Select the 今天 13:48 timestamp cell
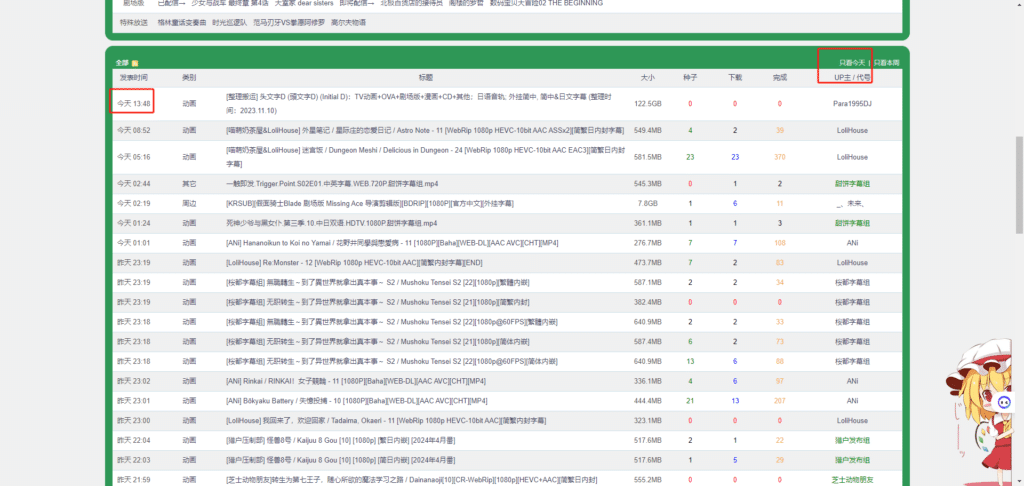 (134, 104)
